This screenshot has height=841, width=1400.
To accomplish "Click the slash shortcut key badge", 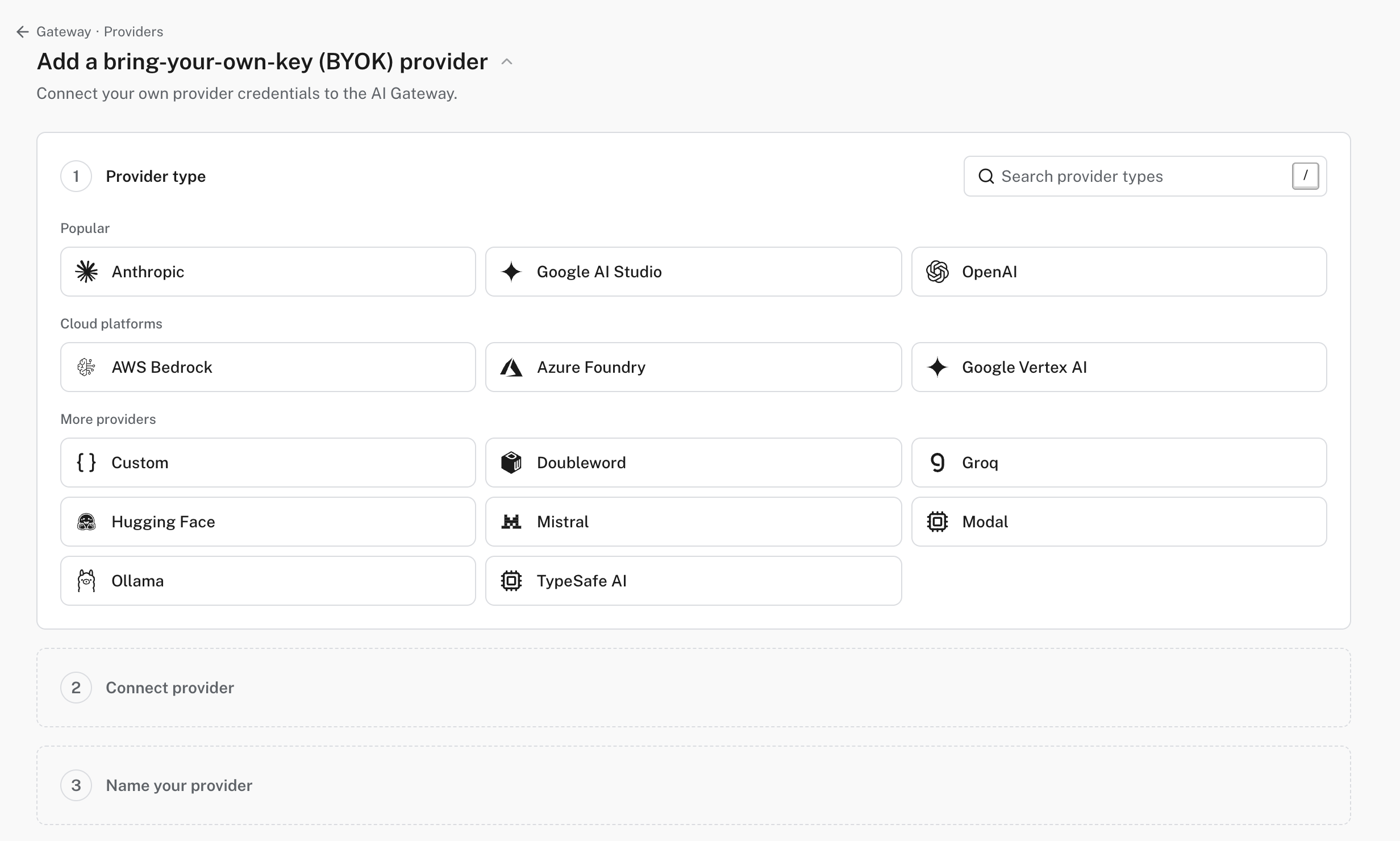I will [x=1305, y=176].
